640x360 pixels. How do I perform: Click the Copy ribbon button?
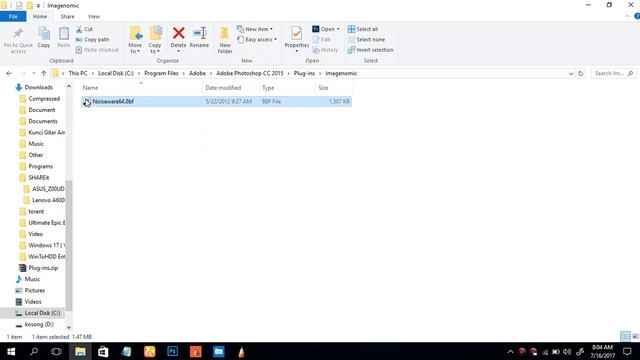[44, 38]
